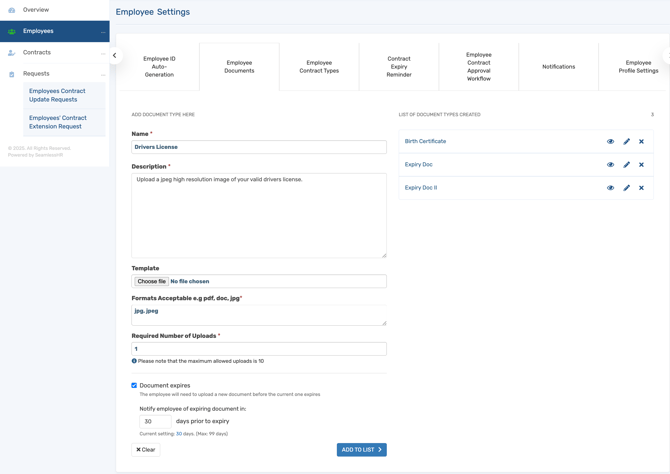The image size is (670, 474).
Task: Click the Required Number of Uploads field
Action: tap(259, 349)
